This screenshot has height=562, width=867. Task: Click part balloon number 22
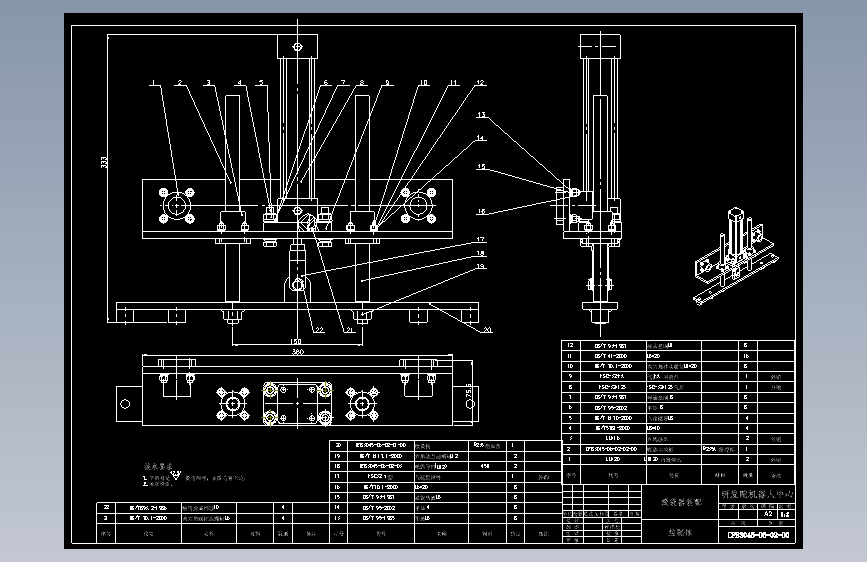click(x=319, y=330)
